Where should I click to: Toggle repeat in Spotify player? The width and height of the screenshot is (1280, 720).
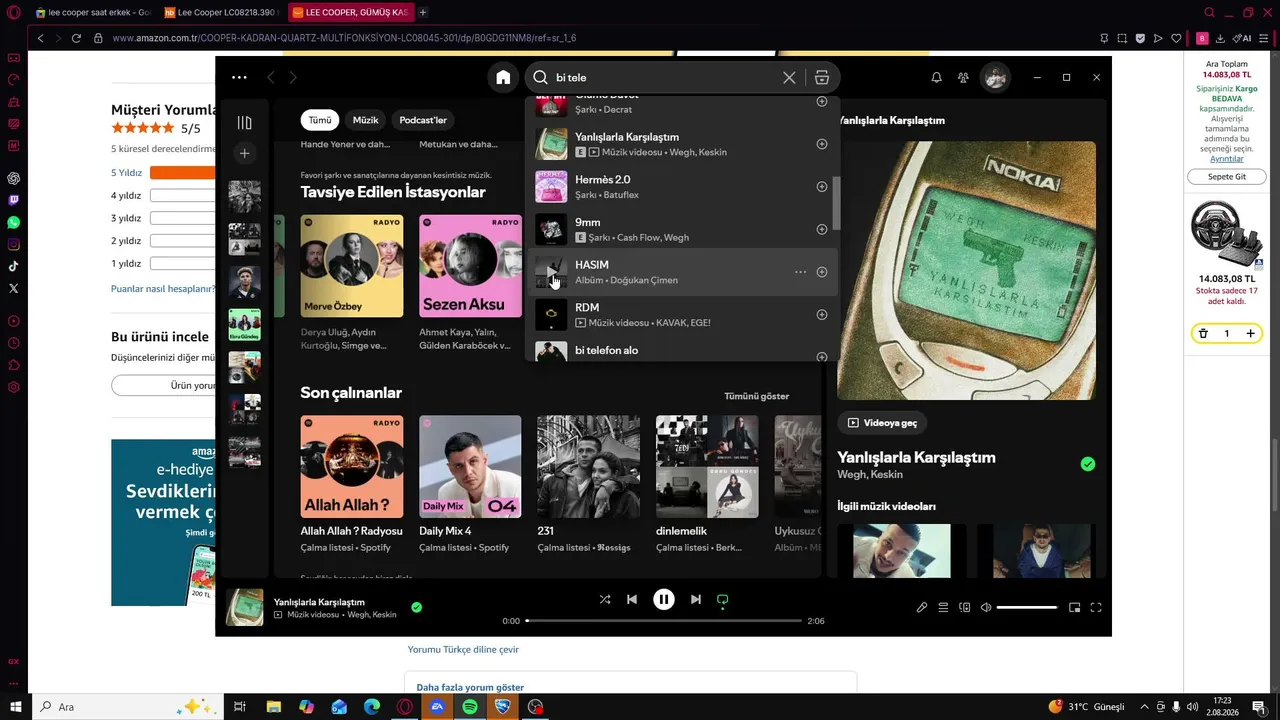pyautogui.click(x=723, y=600)
